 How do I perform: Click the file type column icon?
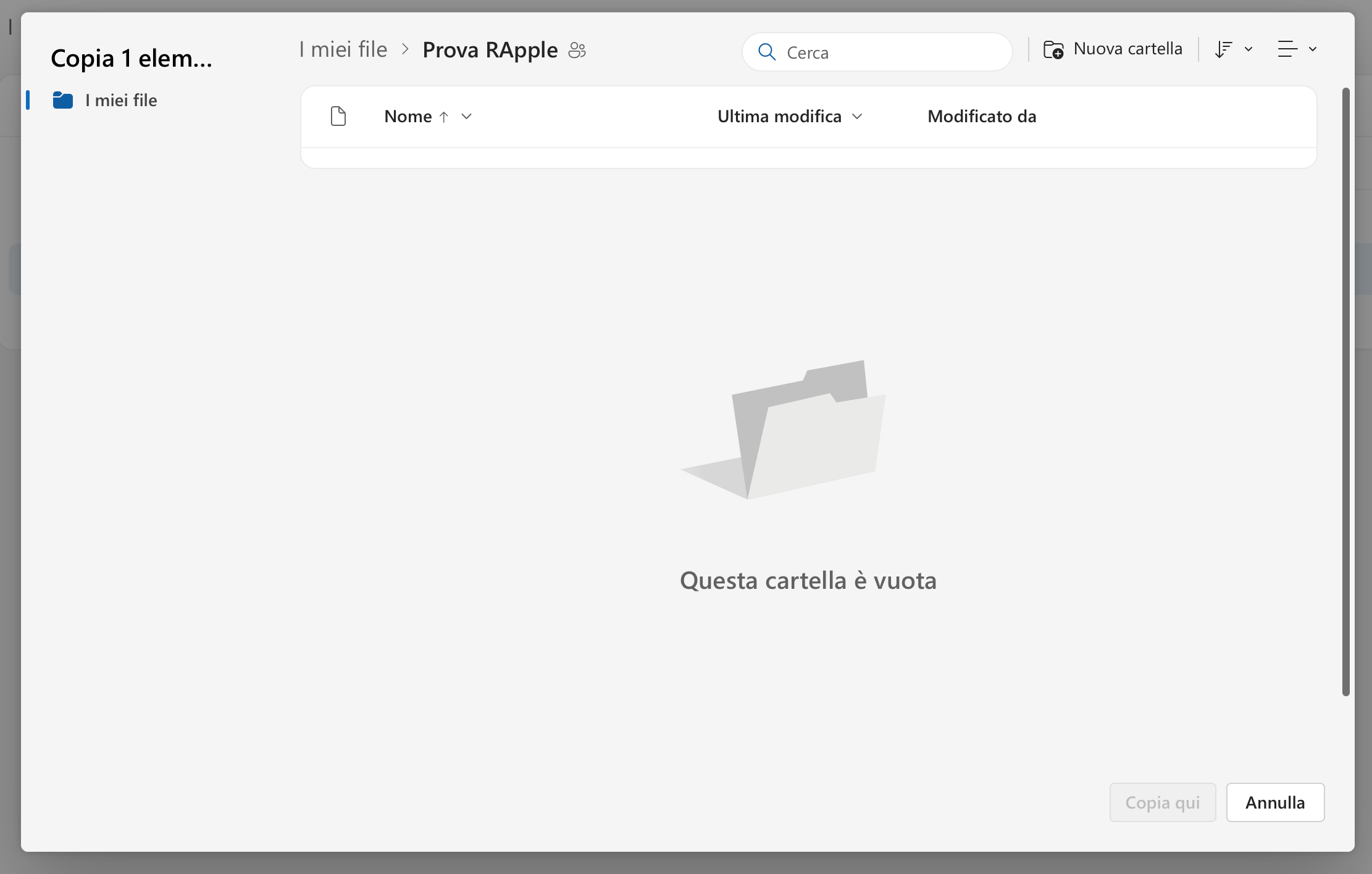338,116
